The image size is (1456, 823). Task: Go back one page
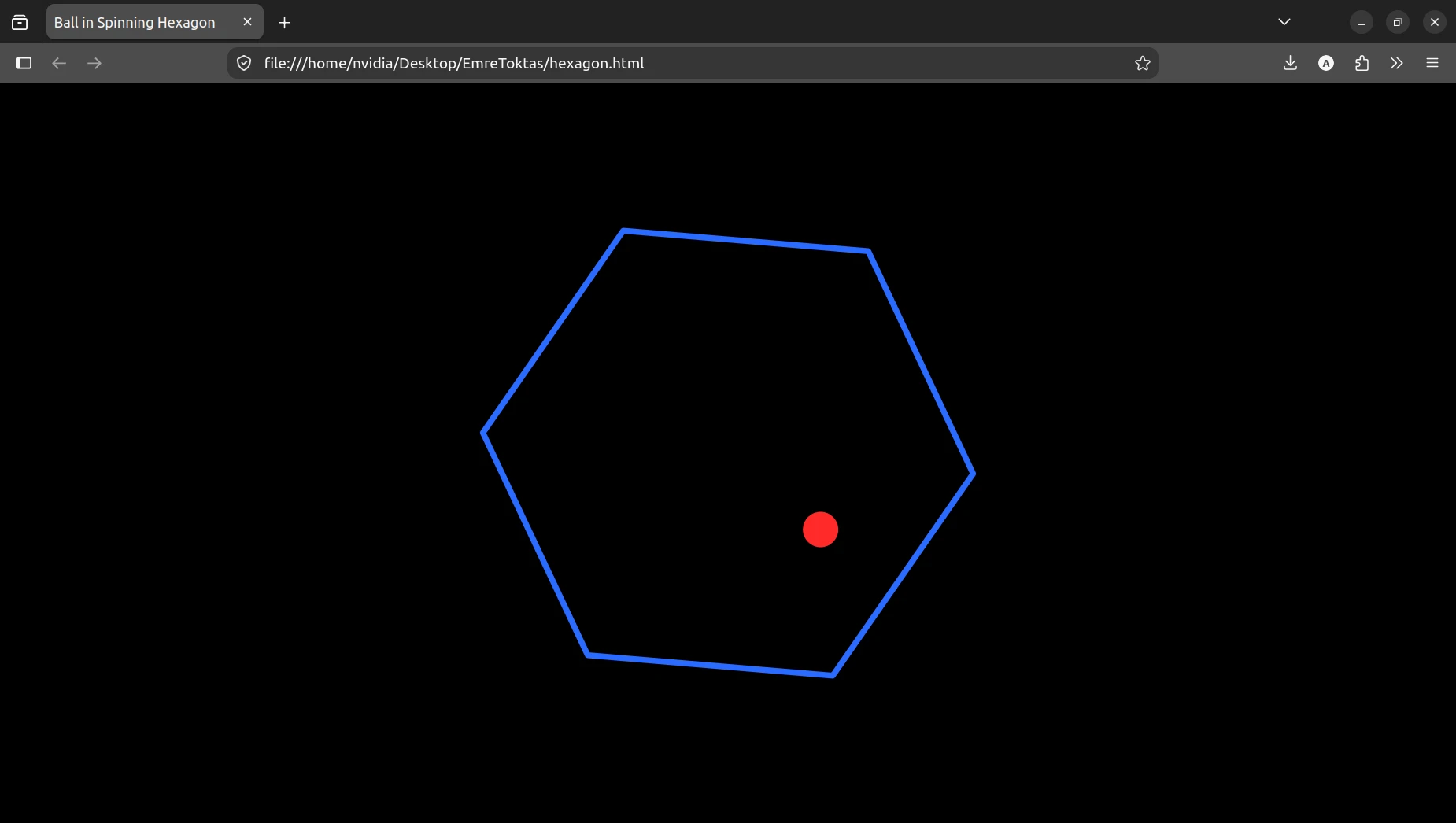coord(59,63)
